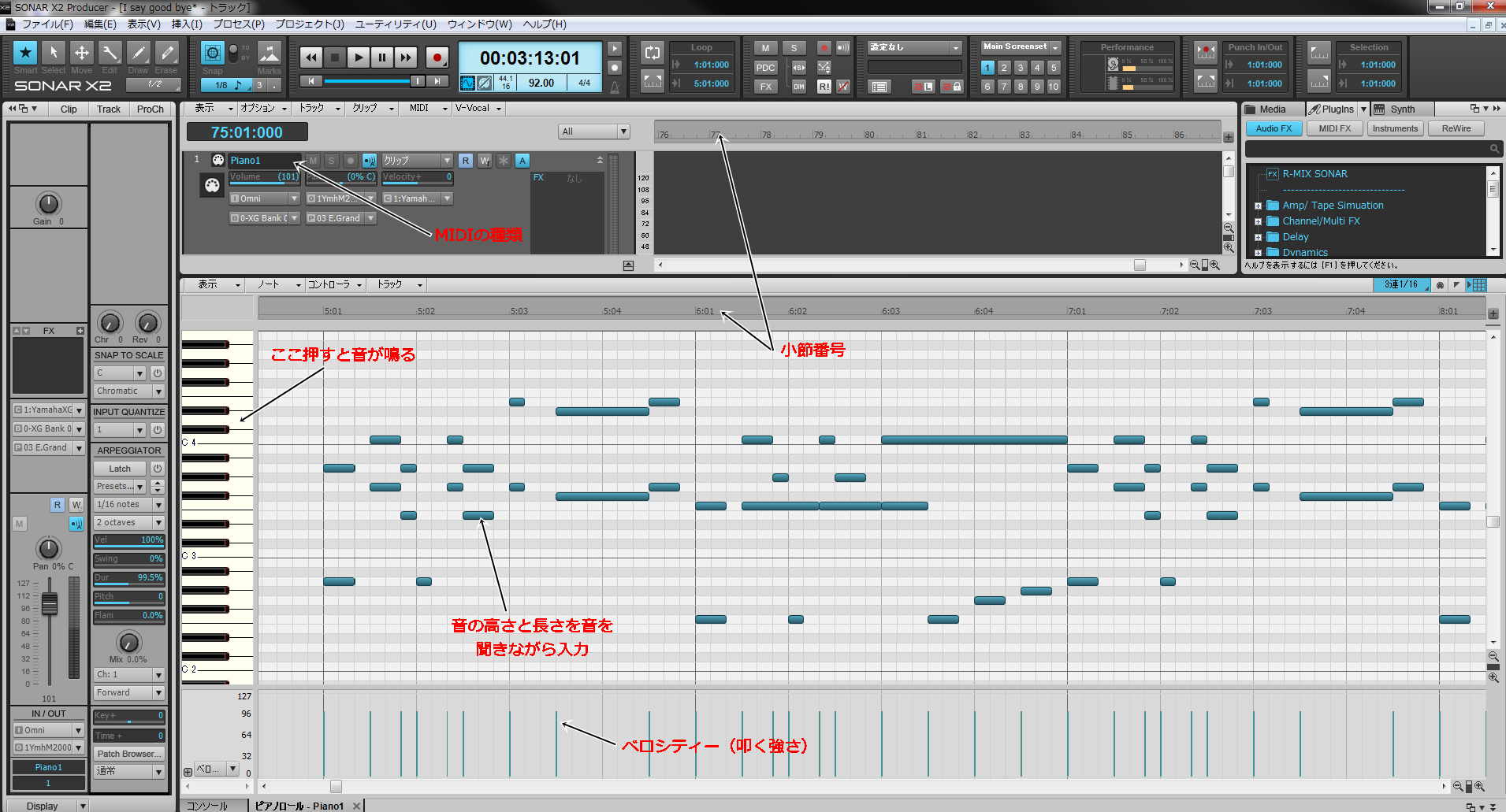Open the 2 octaves dropdown
Viewport: 1506px width, 812px height.
click(128, 523)
